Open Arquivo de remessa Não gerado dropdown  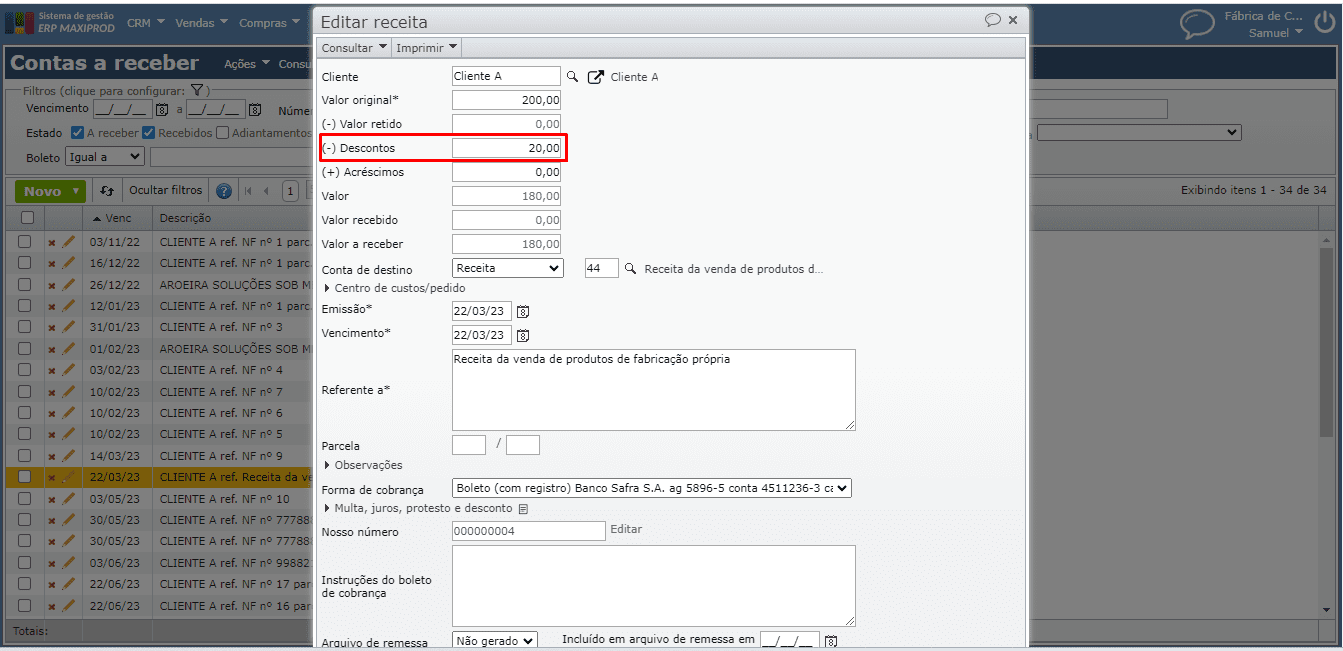pos(495,640)
